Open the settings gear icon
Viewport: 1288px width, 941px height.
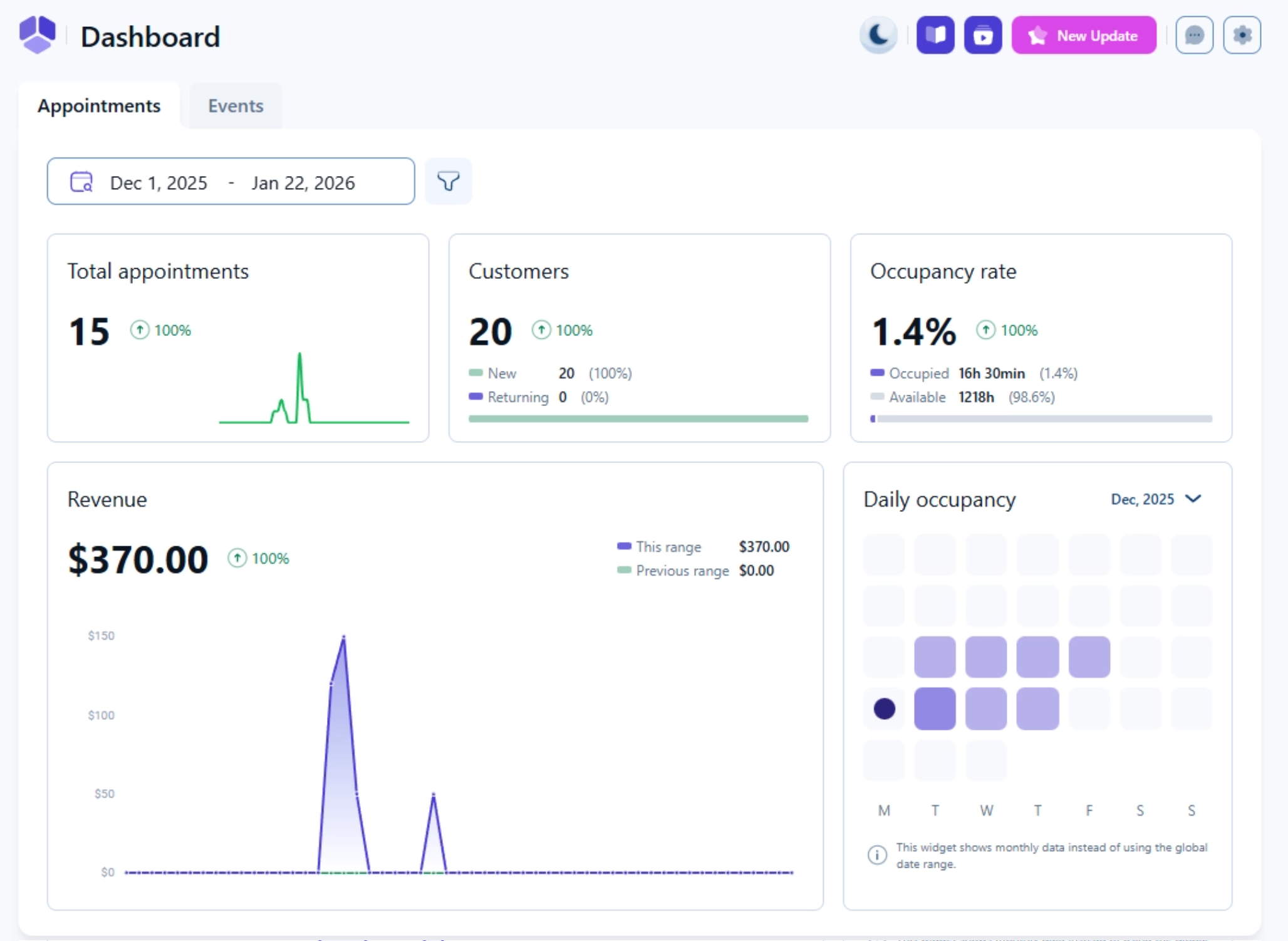tap(1242, 35)
